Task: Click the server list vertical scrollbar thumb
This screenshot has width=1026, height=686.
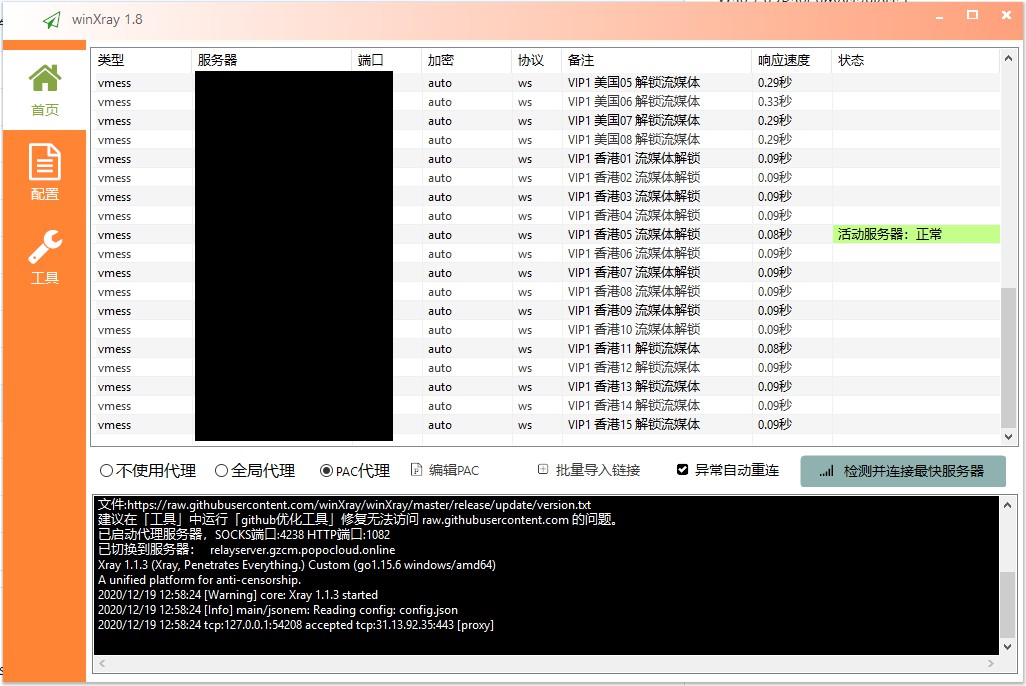Action: (x=1008, y=357)
